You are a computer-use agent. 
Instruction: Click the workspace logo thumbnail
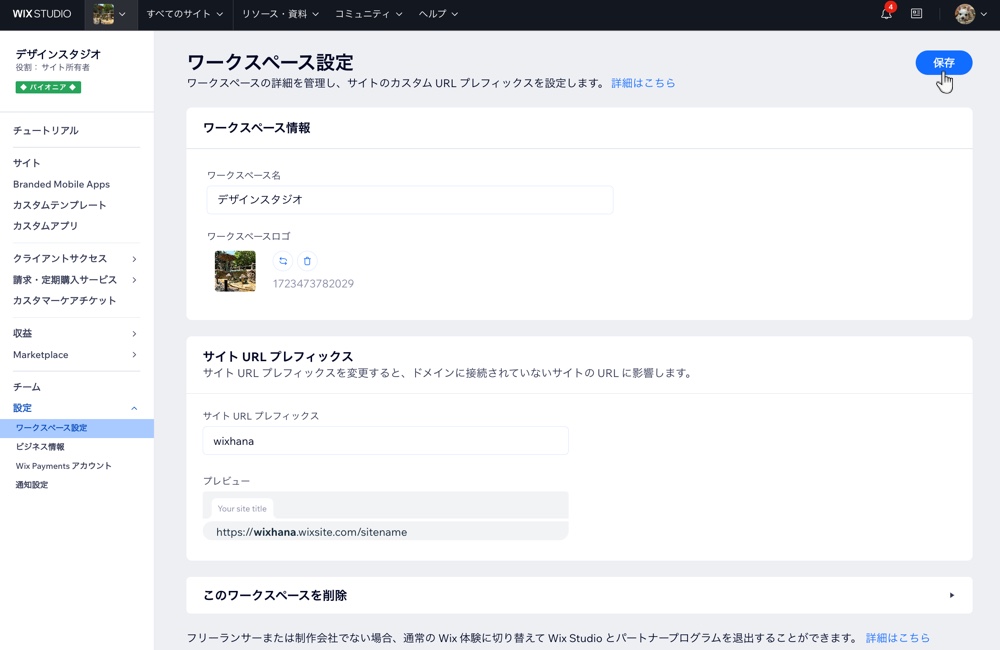234,270
